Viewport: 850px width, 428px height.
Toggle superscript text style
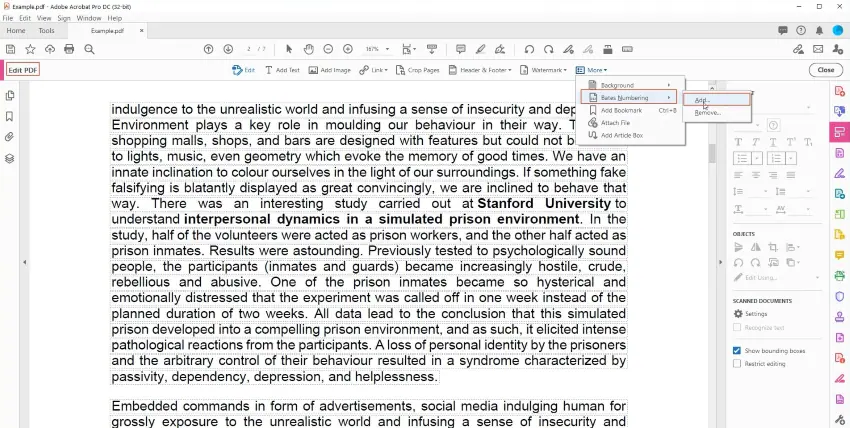[791, 142]
